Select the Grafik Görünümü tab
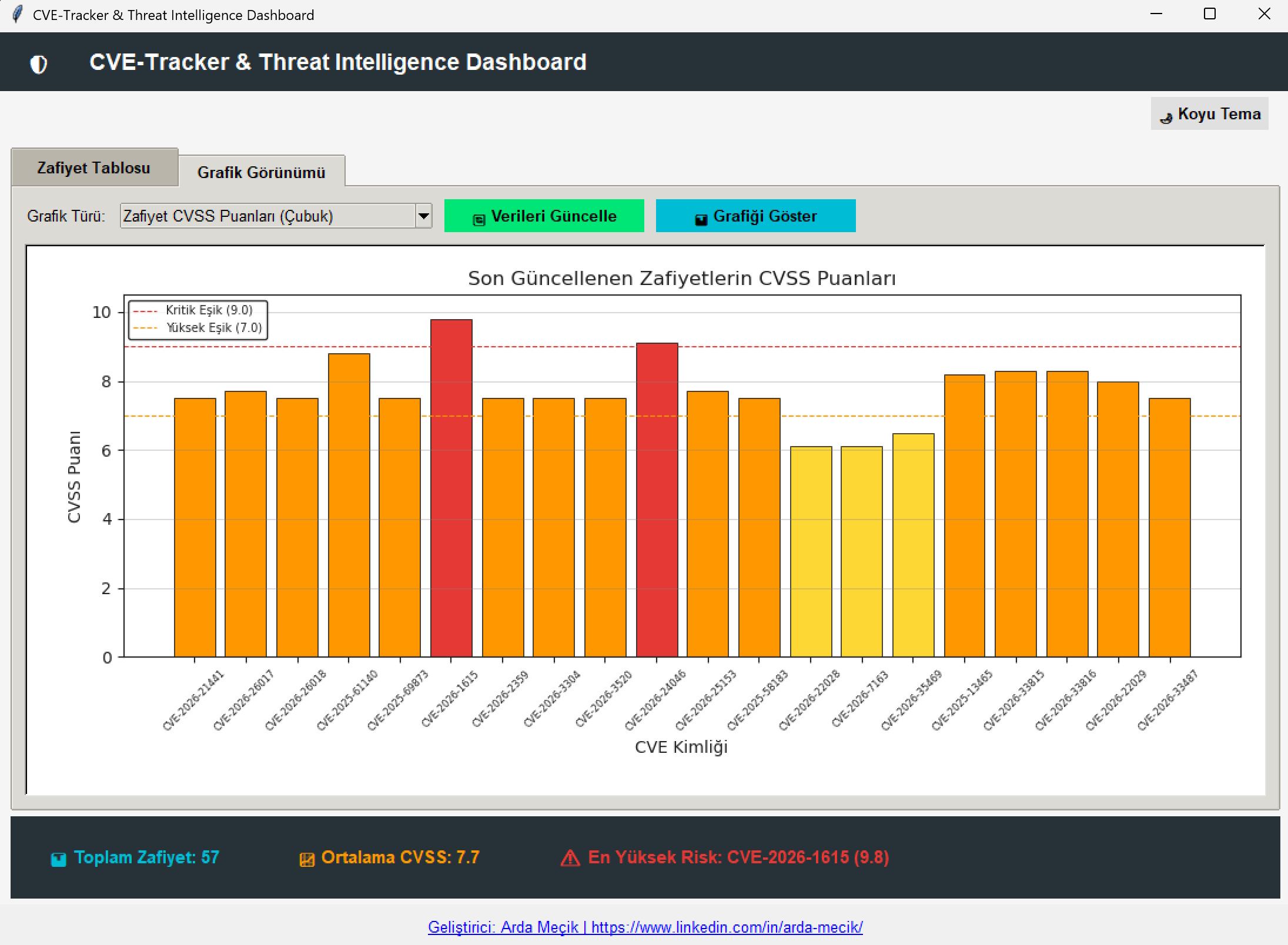Image resolution: width=1288 pixels, height=945 pixels. point(262,172)
